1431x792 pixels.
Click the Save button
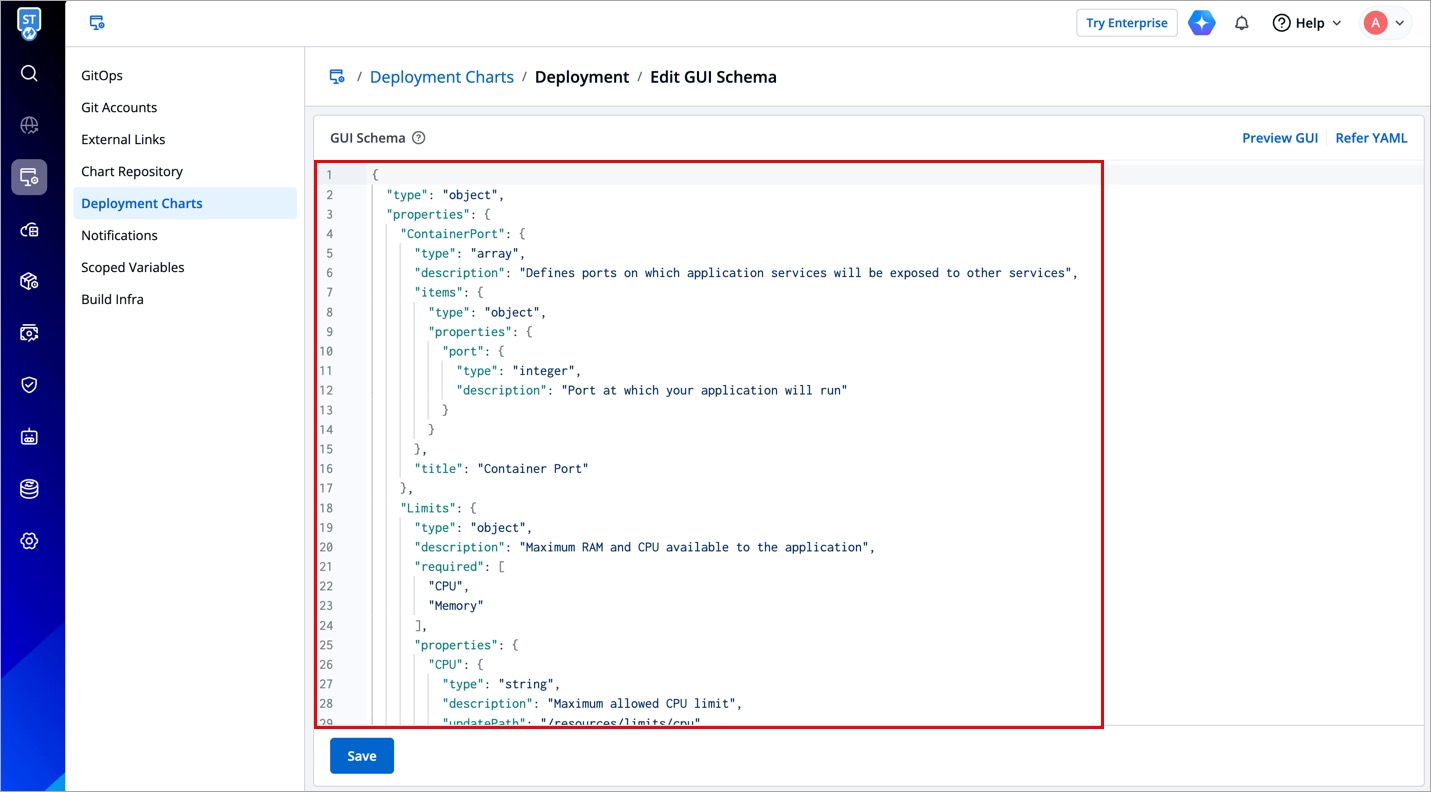[362, 756]
